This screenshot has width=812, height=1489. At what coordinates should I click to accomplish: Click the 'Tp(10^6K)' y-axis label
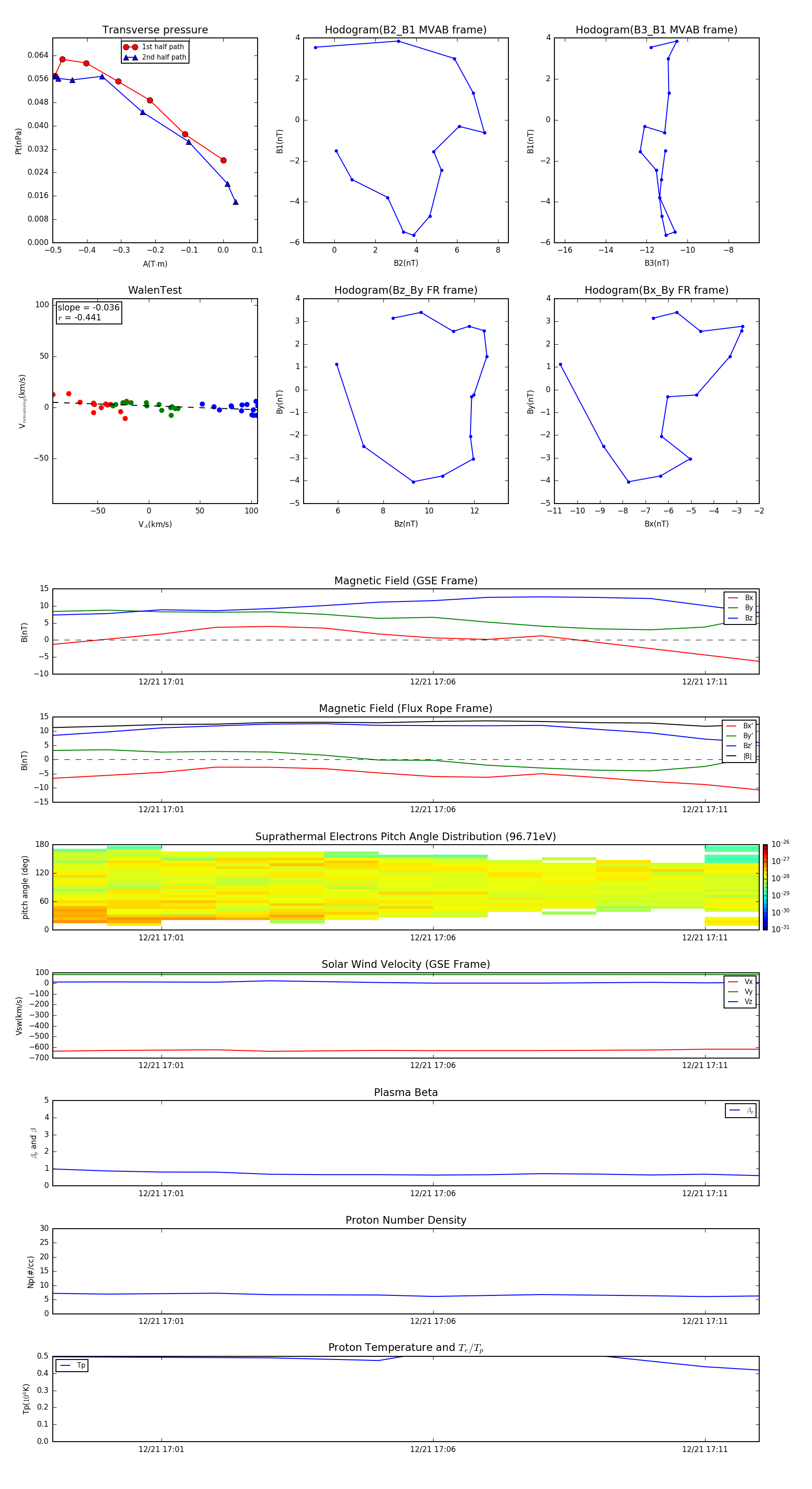tap(26, 1399)
